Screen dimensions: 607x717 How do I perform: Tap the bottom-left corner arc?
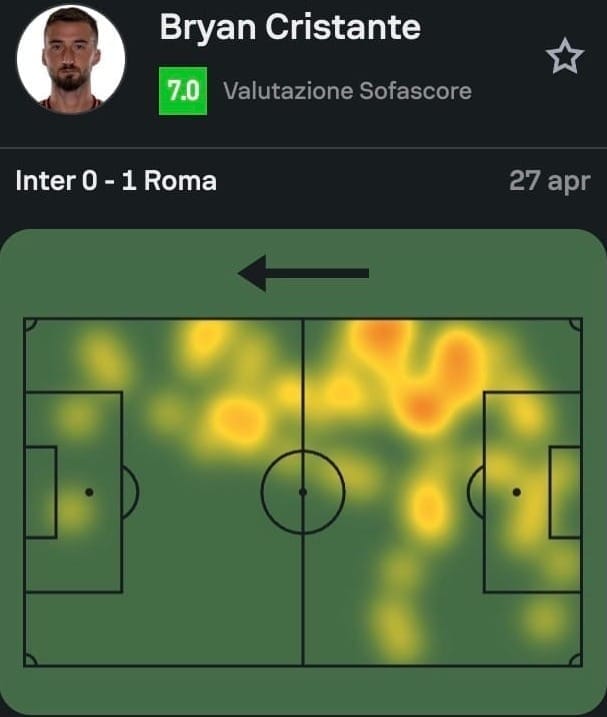30,660
